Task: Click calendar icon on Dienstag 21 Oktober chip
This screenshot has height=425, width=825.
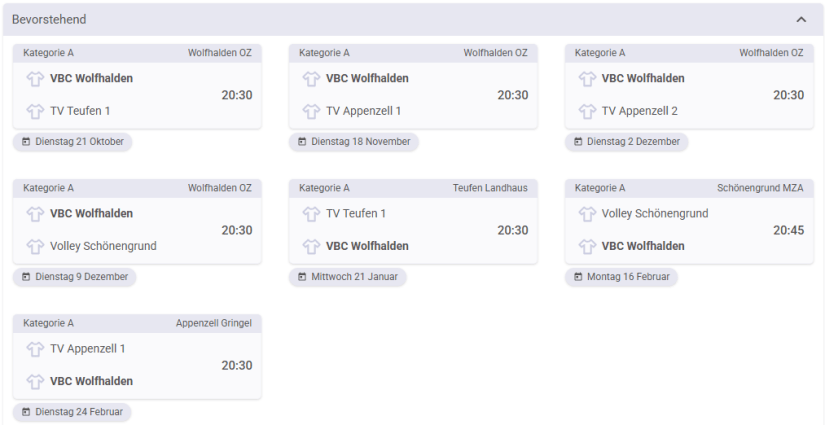Action: [x=26, y=142]
